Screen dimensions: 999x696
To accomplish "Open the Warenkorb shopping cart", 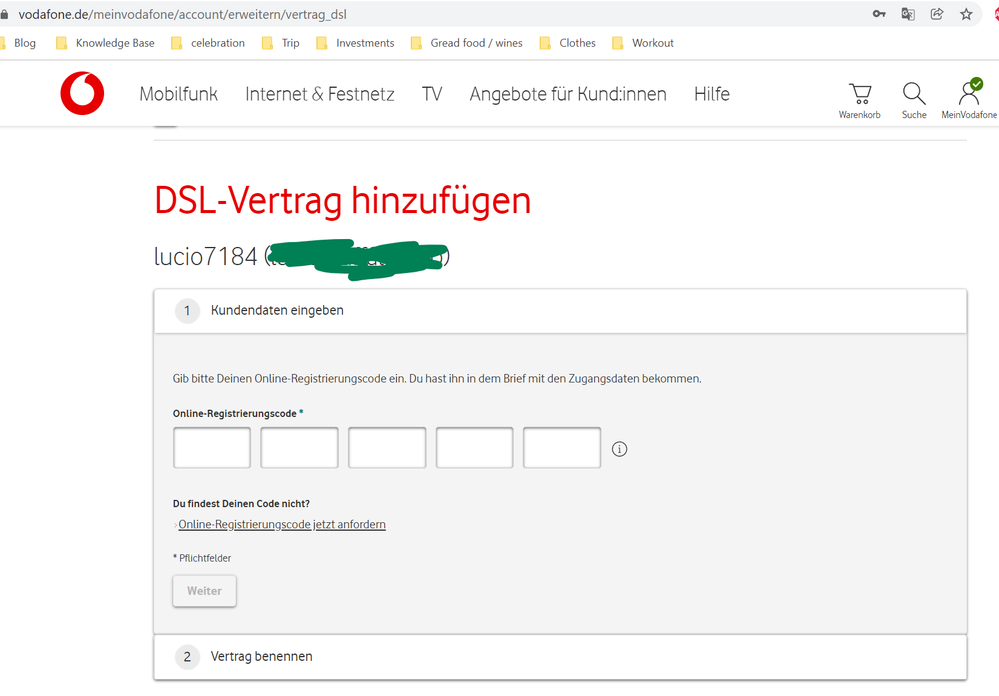I will (859, 101).
